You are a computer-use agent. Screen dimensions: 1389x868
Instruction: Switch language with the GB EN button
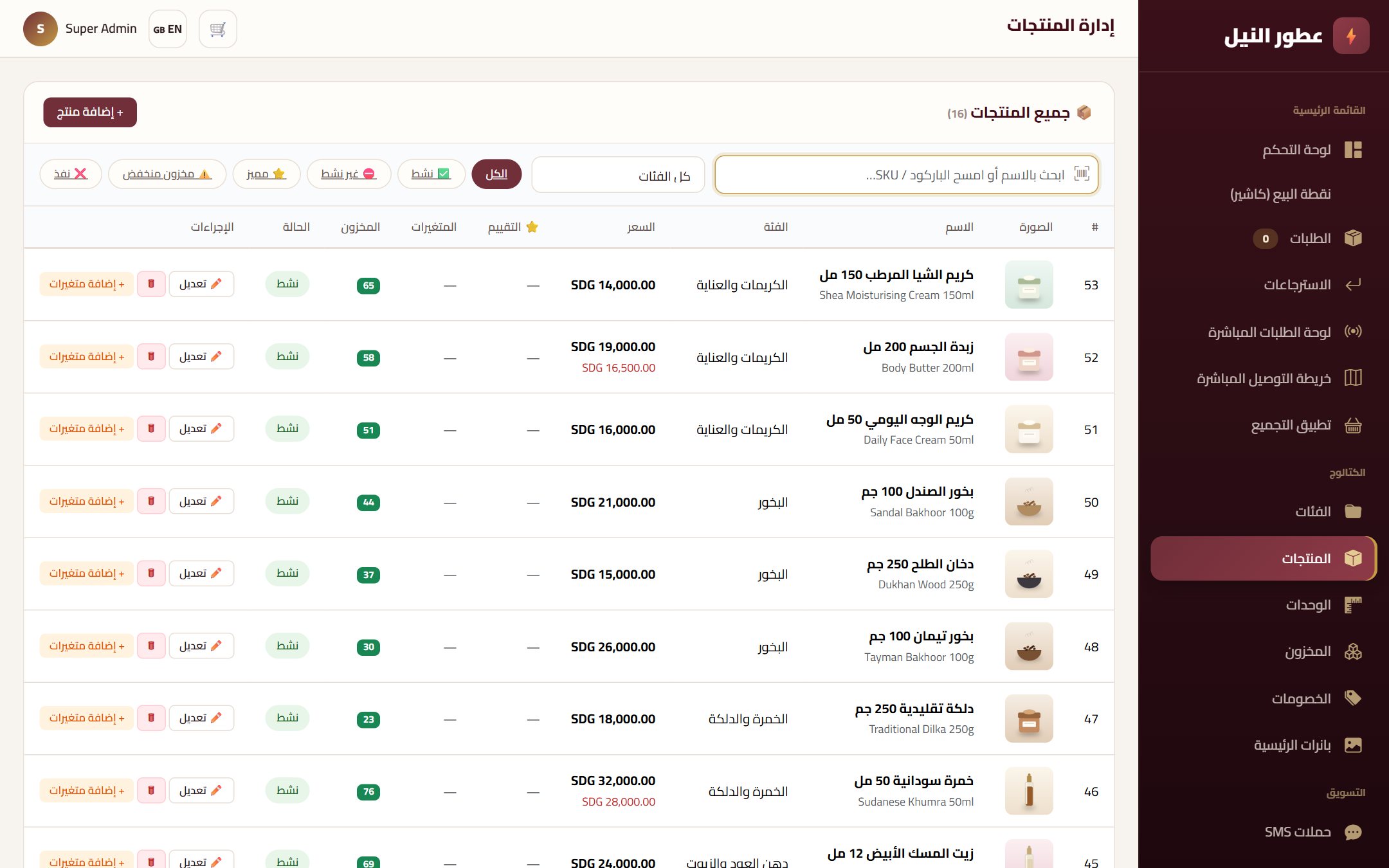coord(168,29)
